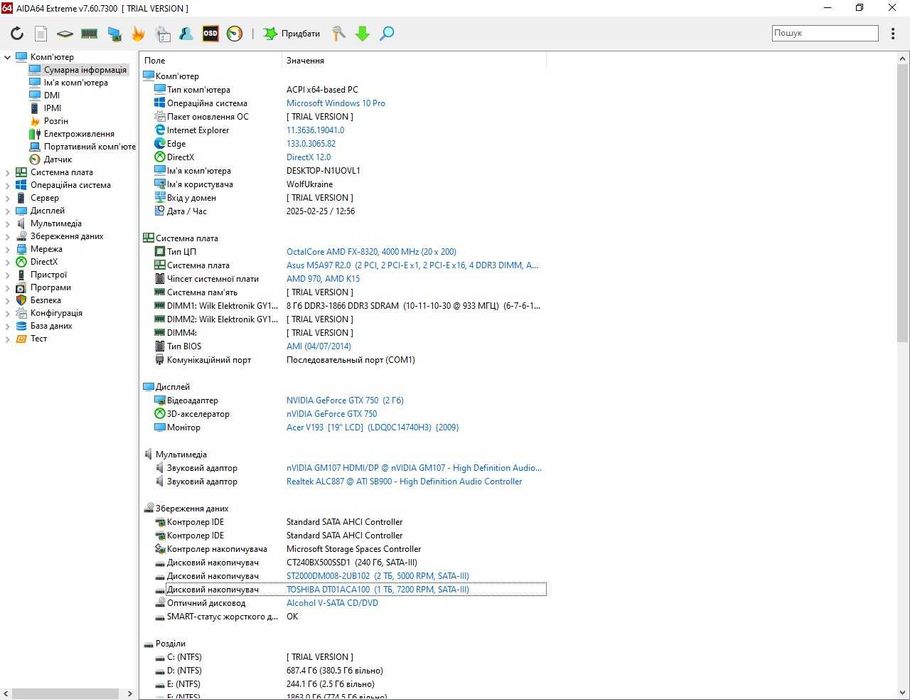The image size is (910, 700).
Task: Open the Microsoft Windows 10 Pro link
Action: coord(335,103)
